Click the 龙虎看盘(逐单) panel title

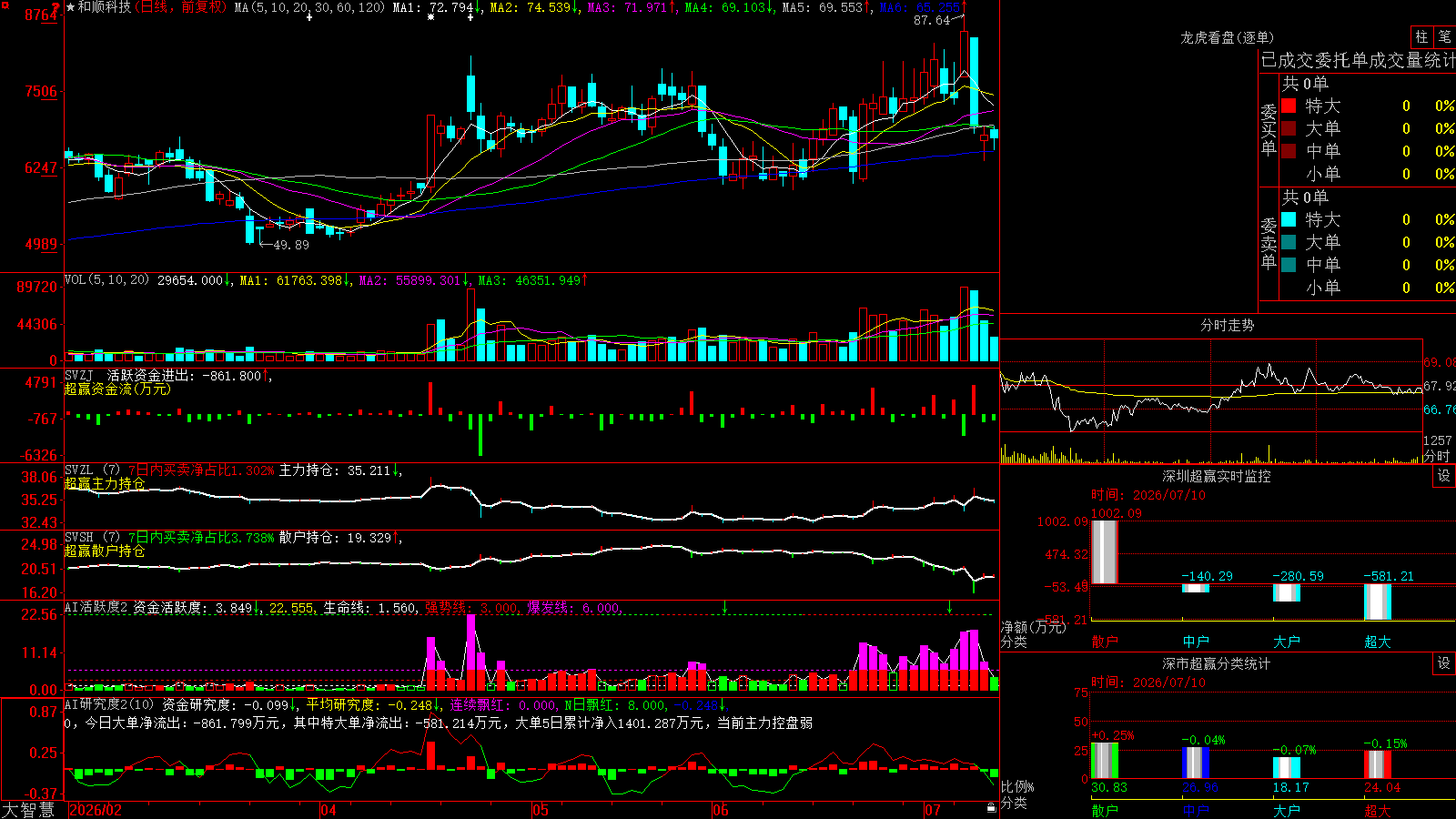pos(1228,37)
